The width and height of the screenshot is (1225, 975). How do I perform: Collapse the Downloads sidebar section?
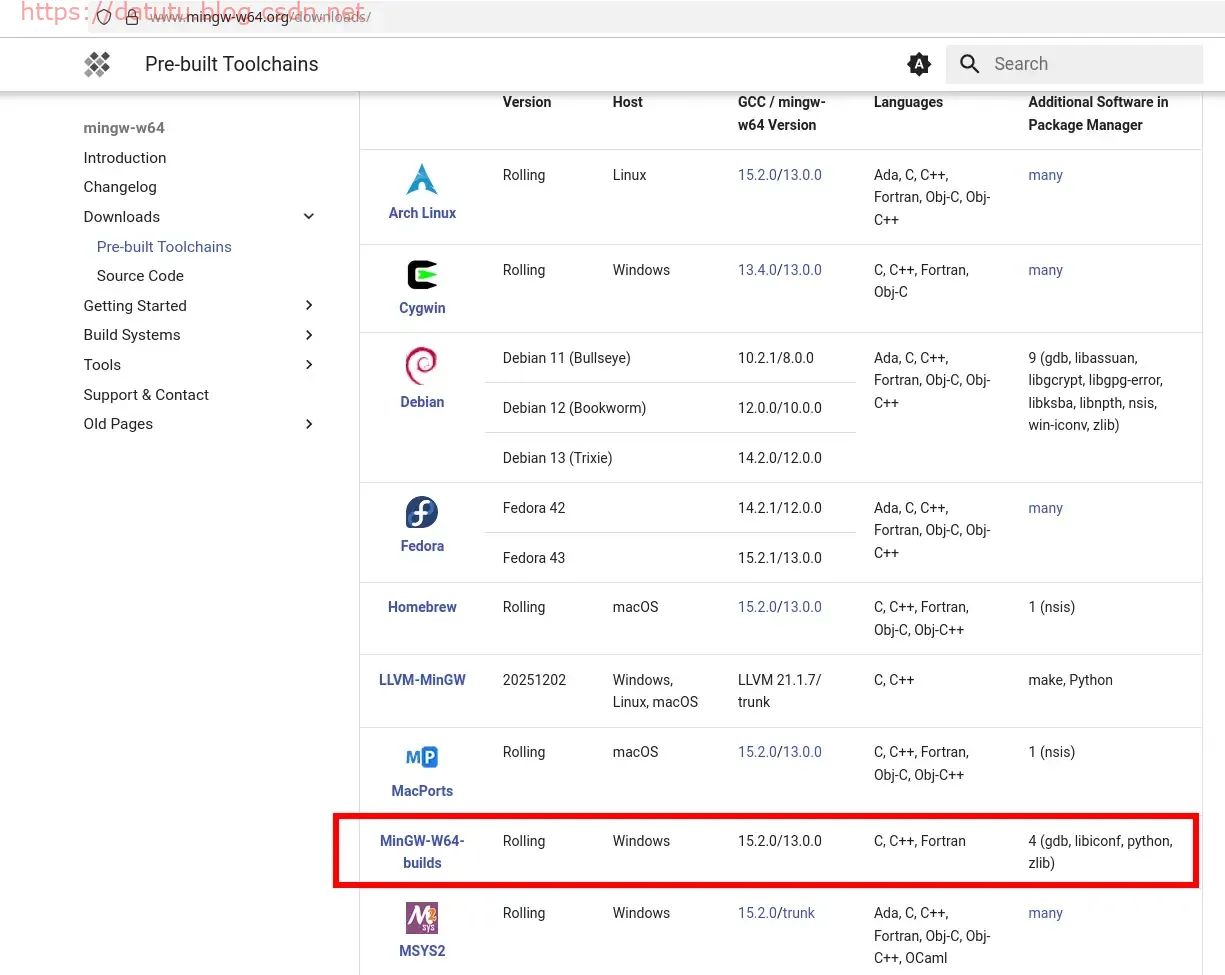pos(309,217)
